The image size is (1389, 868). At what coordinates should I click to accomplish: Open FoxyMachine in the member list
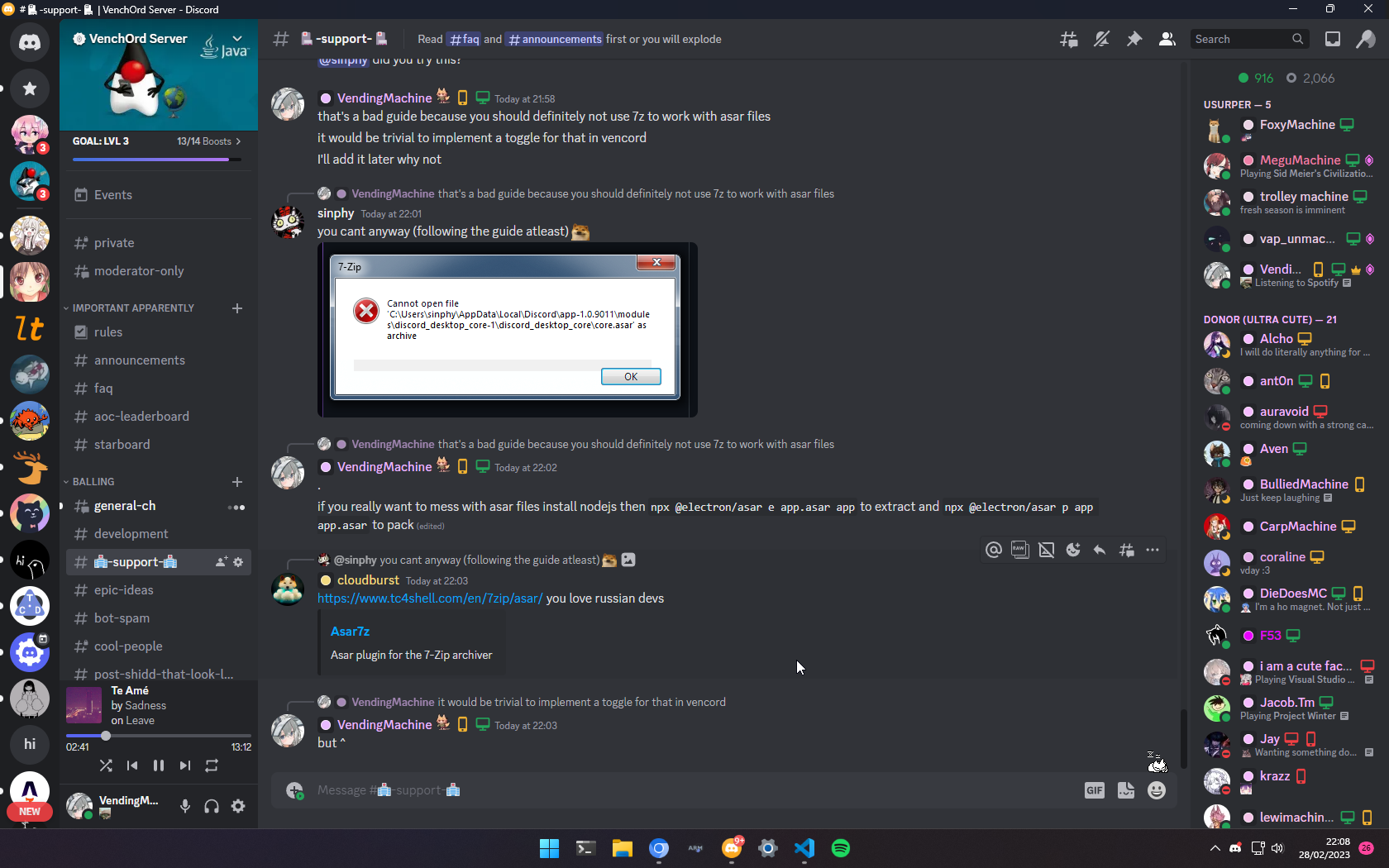point(1288,129)
